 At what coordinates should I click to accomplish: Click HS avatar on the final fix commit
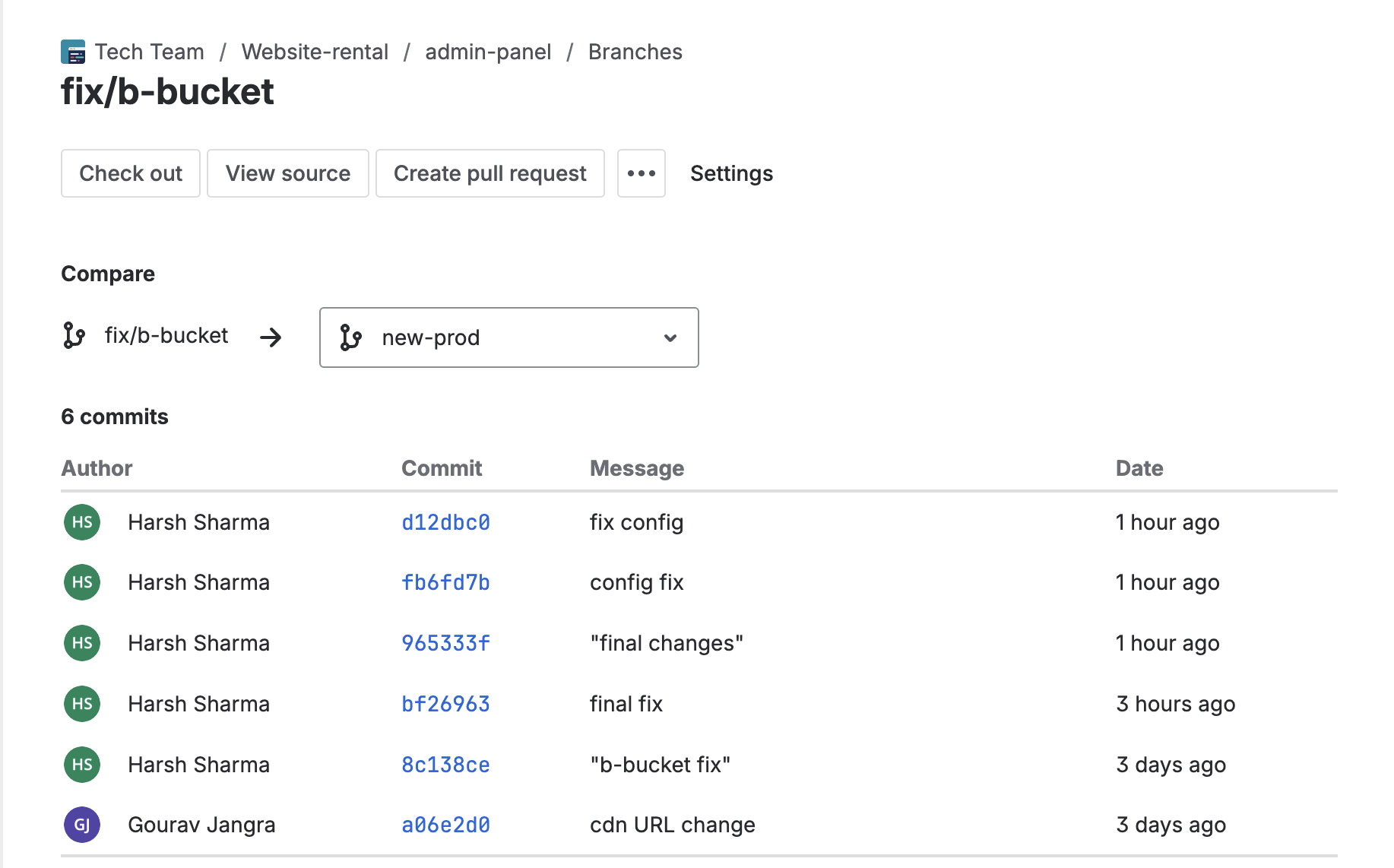pos(82,704)
